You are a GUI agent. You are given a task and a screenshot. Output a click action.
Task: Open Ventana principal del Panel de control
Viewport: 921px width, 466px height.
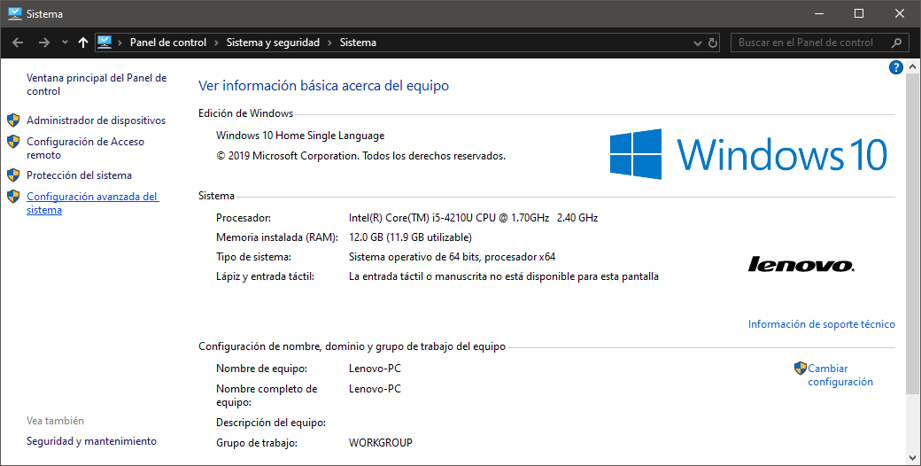[96, 85]
